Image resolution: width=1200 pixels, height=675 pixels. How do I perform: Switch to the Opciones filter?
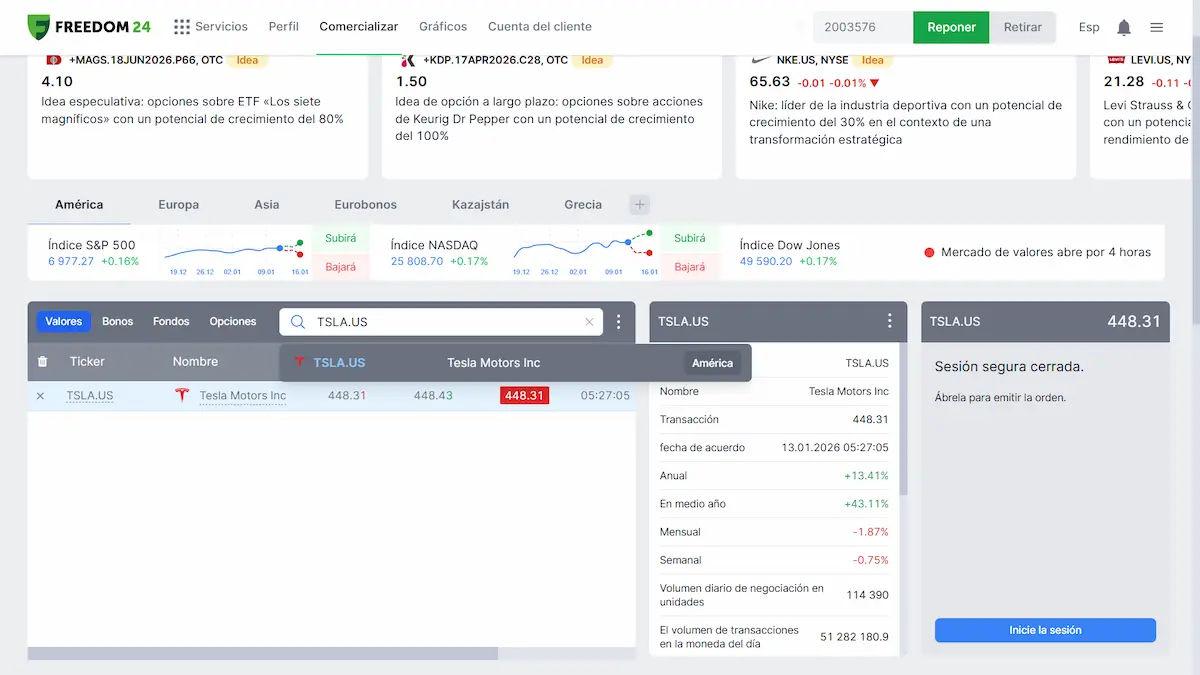click(x=233, y=322)
